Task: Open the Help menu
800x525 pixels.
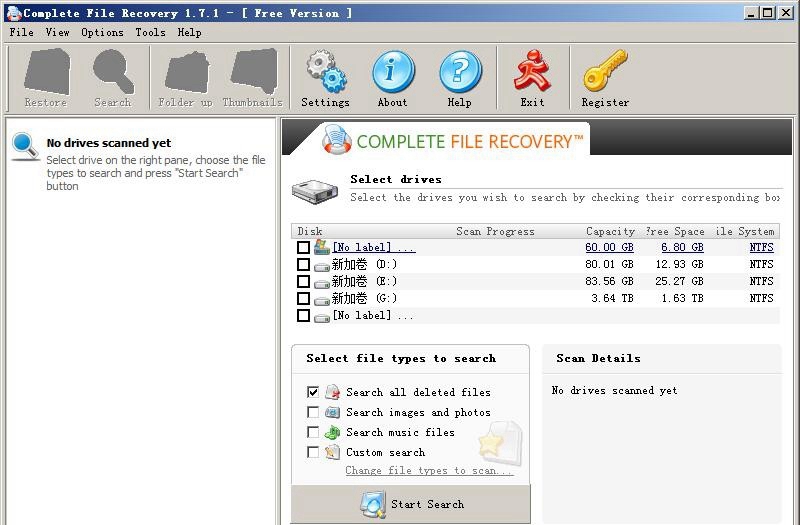Action: tap(189, 32)
